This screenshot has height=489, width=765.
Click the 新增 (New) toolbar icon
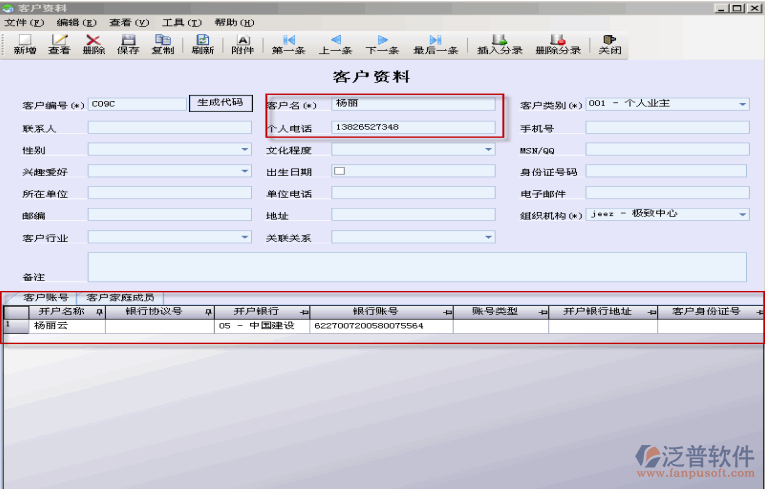pyautogui.click(x=25, y=44)
